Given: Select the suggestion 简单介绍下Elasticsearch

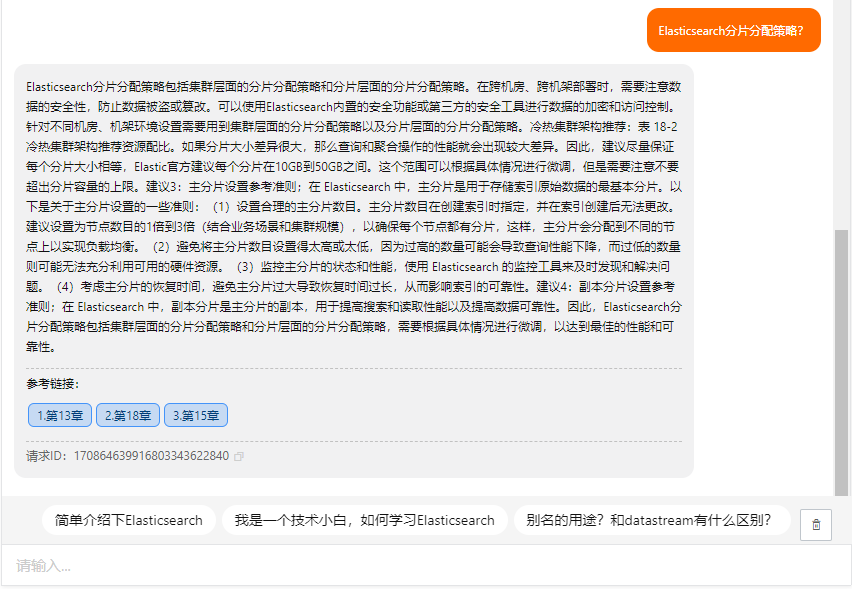Looking at the screenshot, I should tap(129, 520).
